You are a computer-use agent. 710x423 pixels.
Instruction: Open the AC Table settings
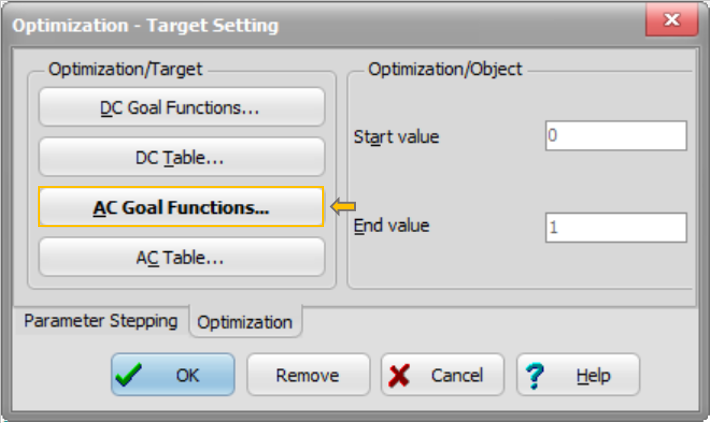[x=181, y=257]
